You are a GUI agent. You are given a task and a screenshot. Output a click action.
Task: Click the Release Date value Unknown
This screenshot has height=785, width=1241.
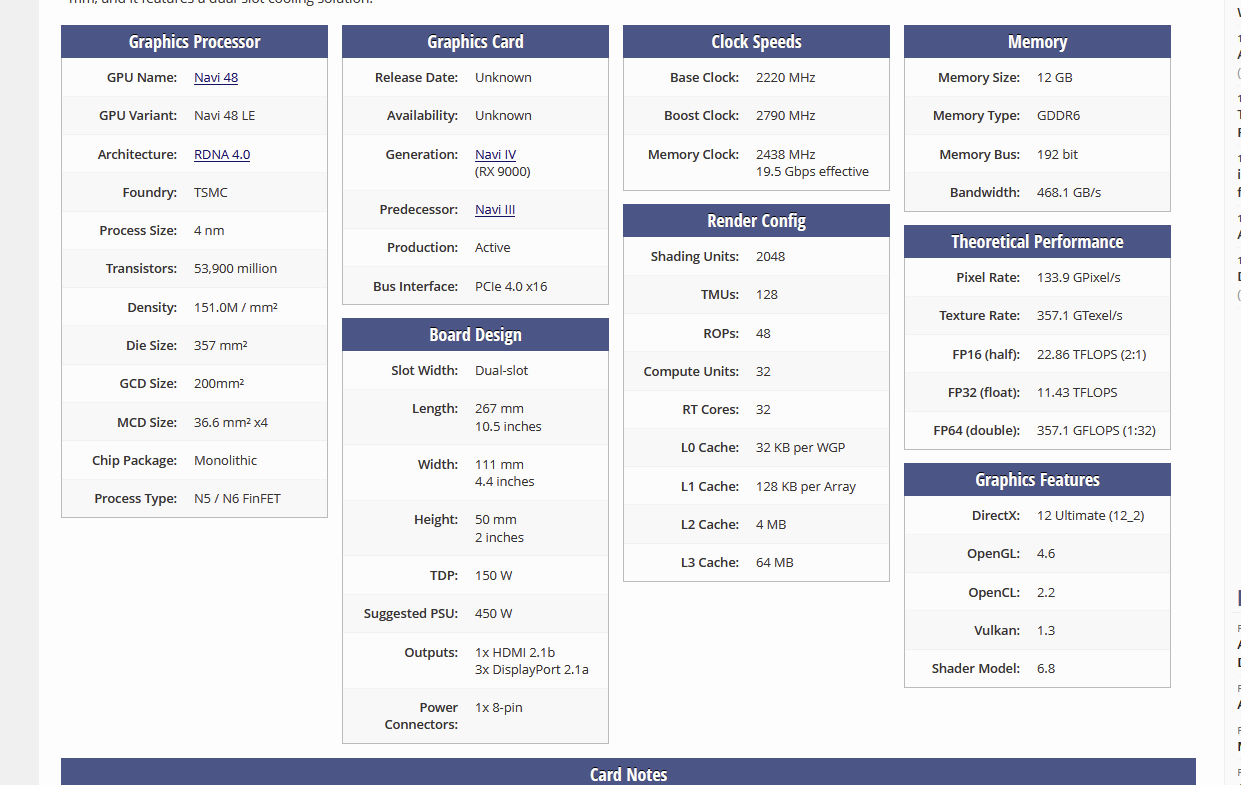(503, 77)
